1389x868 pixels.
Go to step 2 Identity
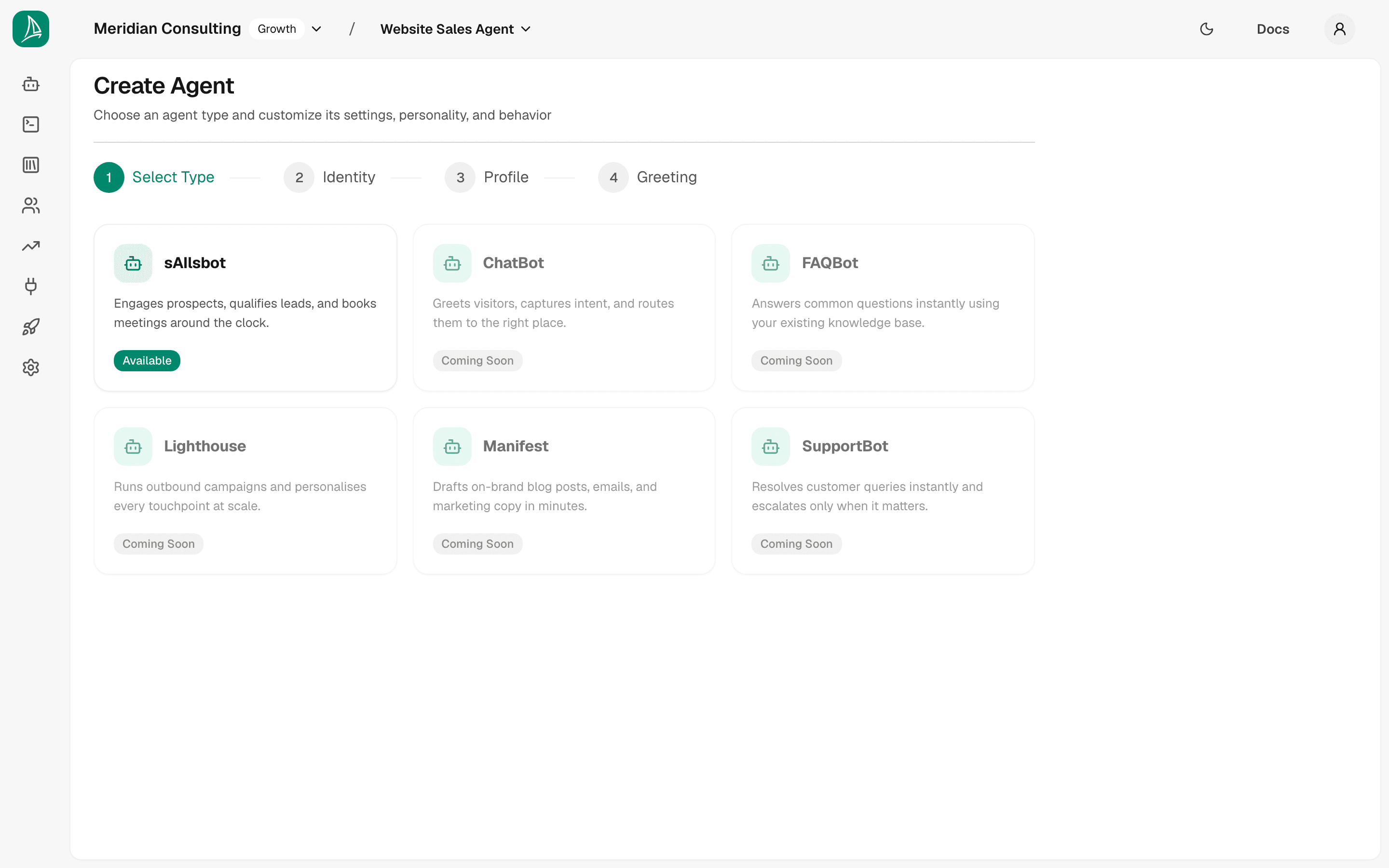coord(329,177)
